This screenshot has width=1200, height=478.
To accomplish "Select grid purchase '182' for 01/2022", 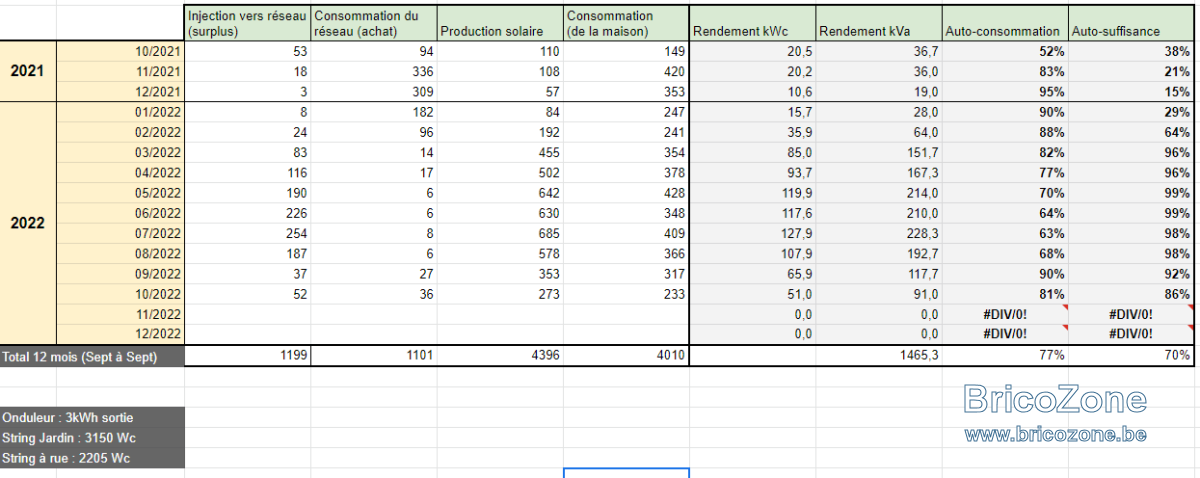I will pyautogui.click(x=374, y=112).
